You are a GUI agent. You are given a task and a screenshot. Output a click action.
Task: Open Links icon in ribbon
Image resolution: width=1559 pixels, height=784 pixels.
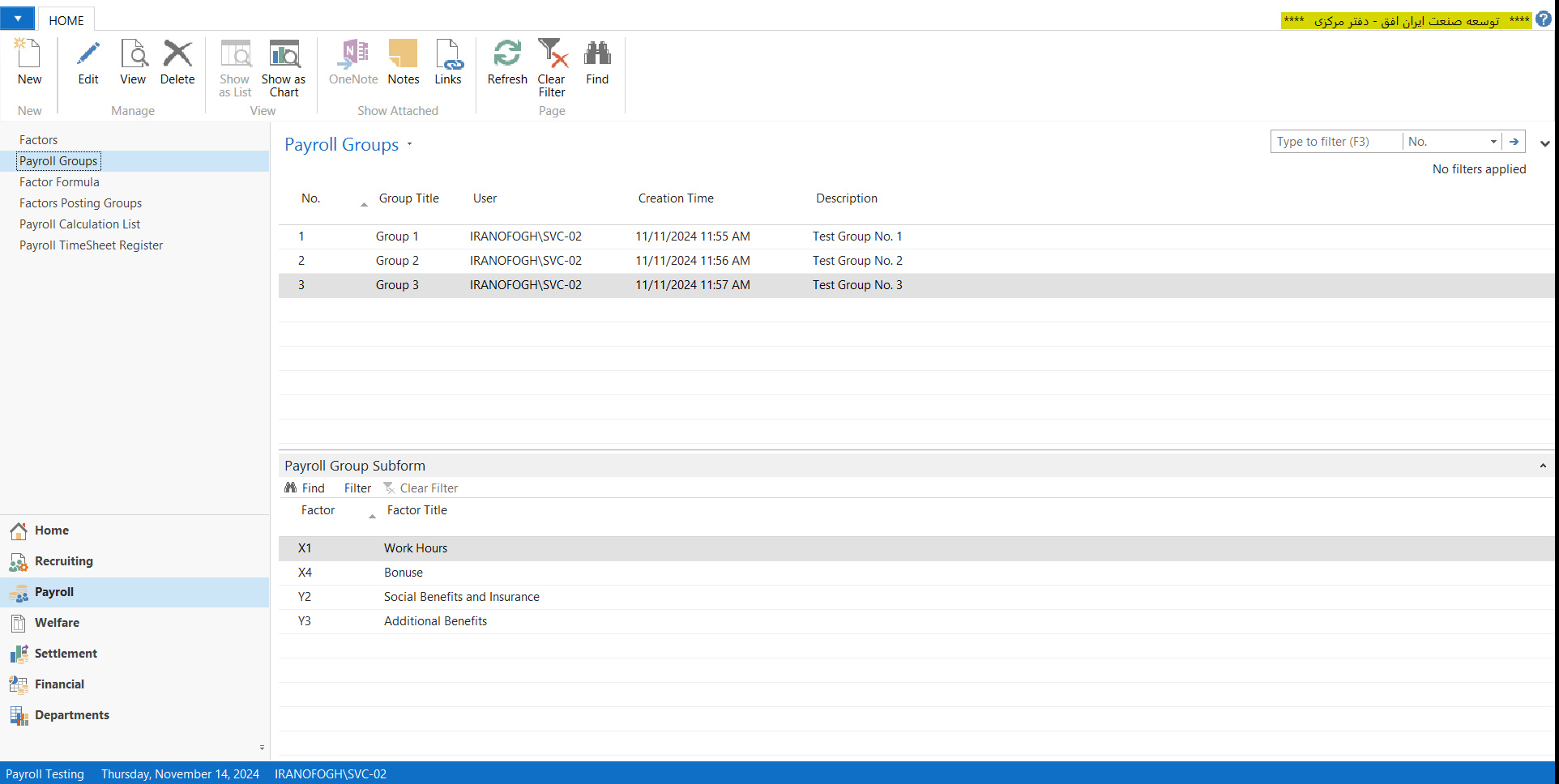click(448, 54)
